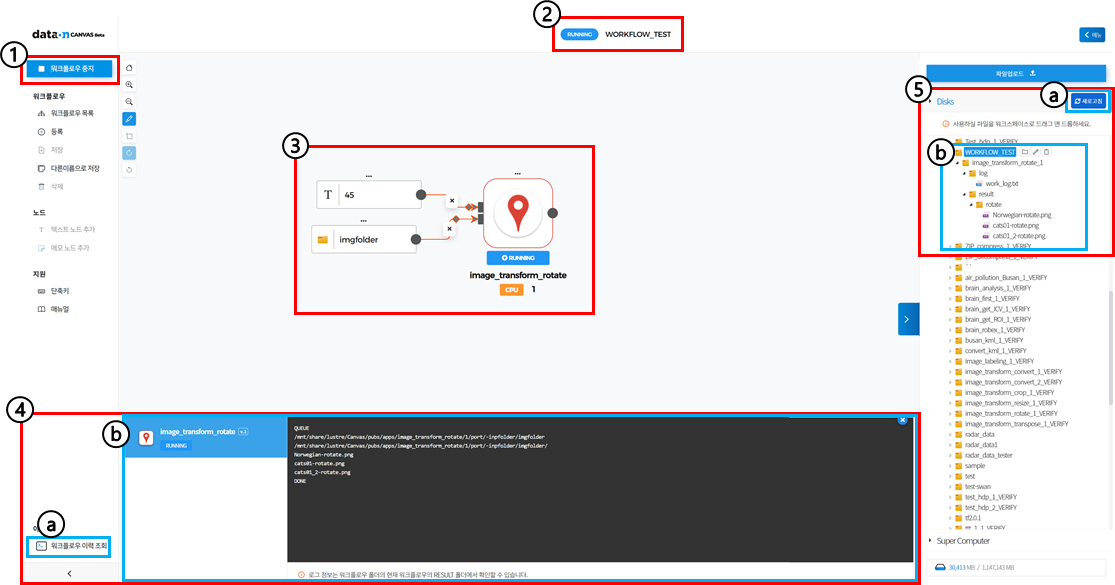The width and height of the screenshot is (1115, 585).
Task: Click the rename pencil icon beside WORKFLOW_TEST
Action: tap(1035, 152)
